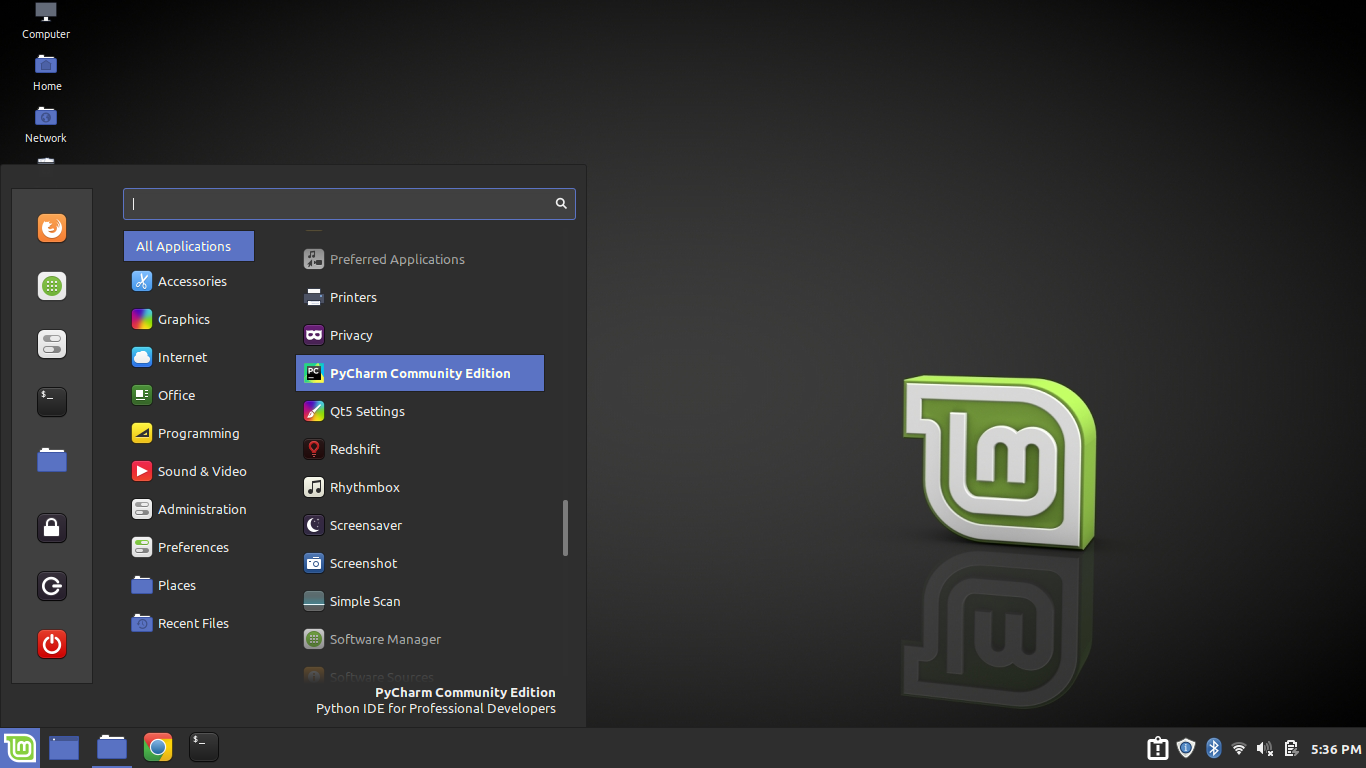Image resolution: width=1366 pixels, height=768 pixels.
Task: Click the red power Quit button
Action: (52, 644)
